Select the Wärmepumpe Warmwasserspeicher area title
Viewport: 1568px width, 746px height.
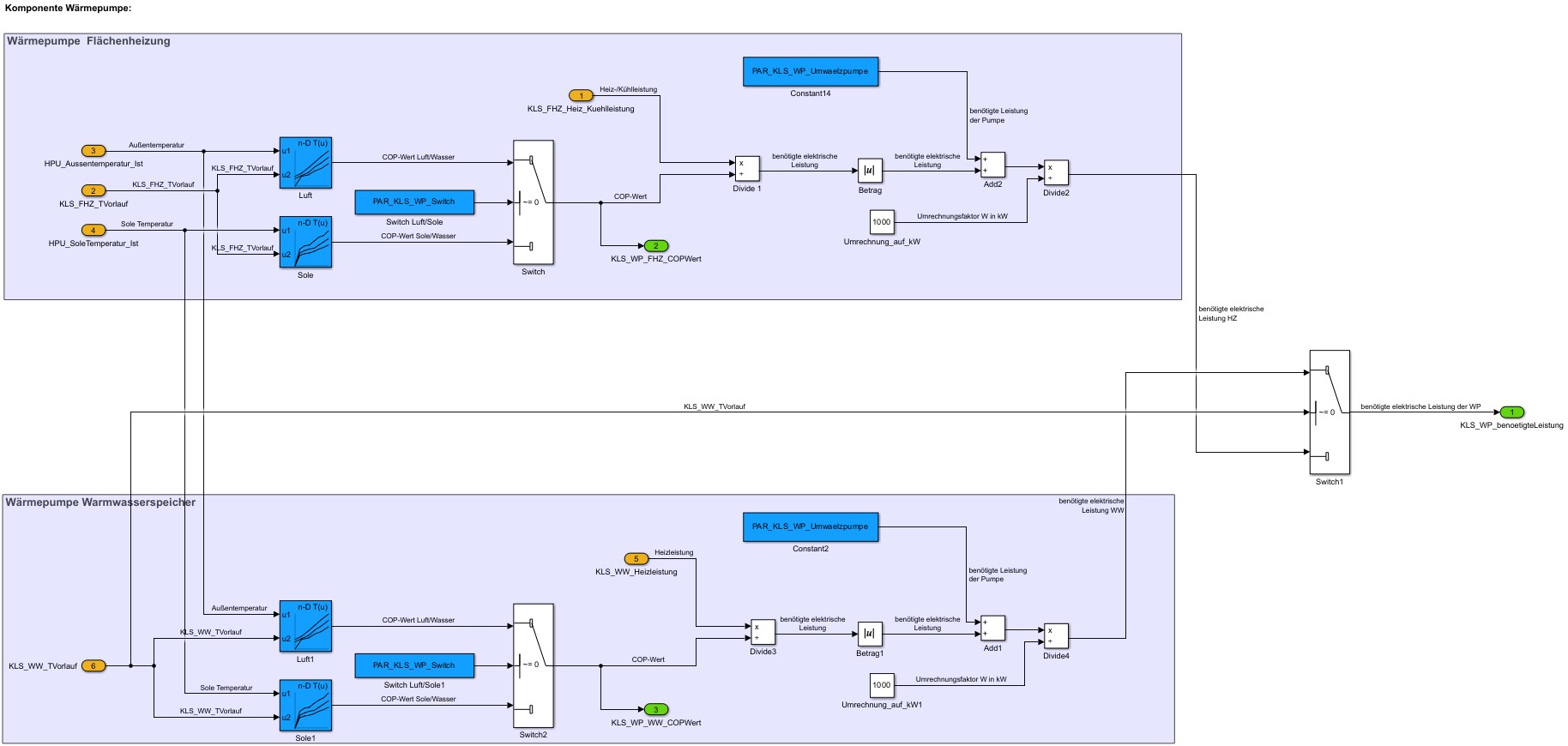click(x=100, y=502)
